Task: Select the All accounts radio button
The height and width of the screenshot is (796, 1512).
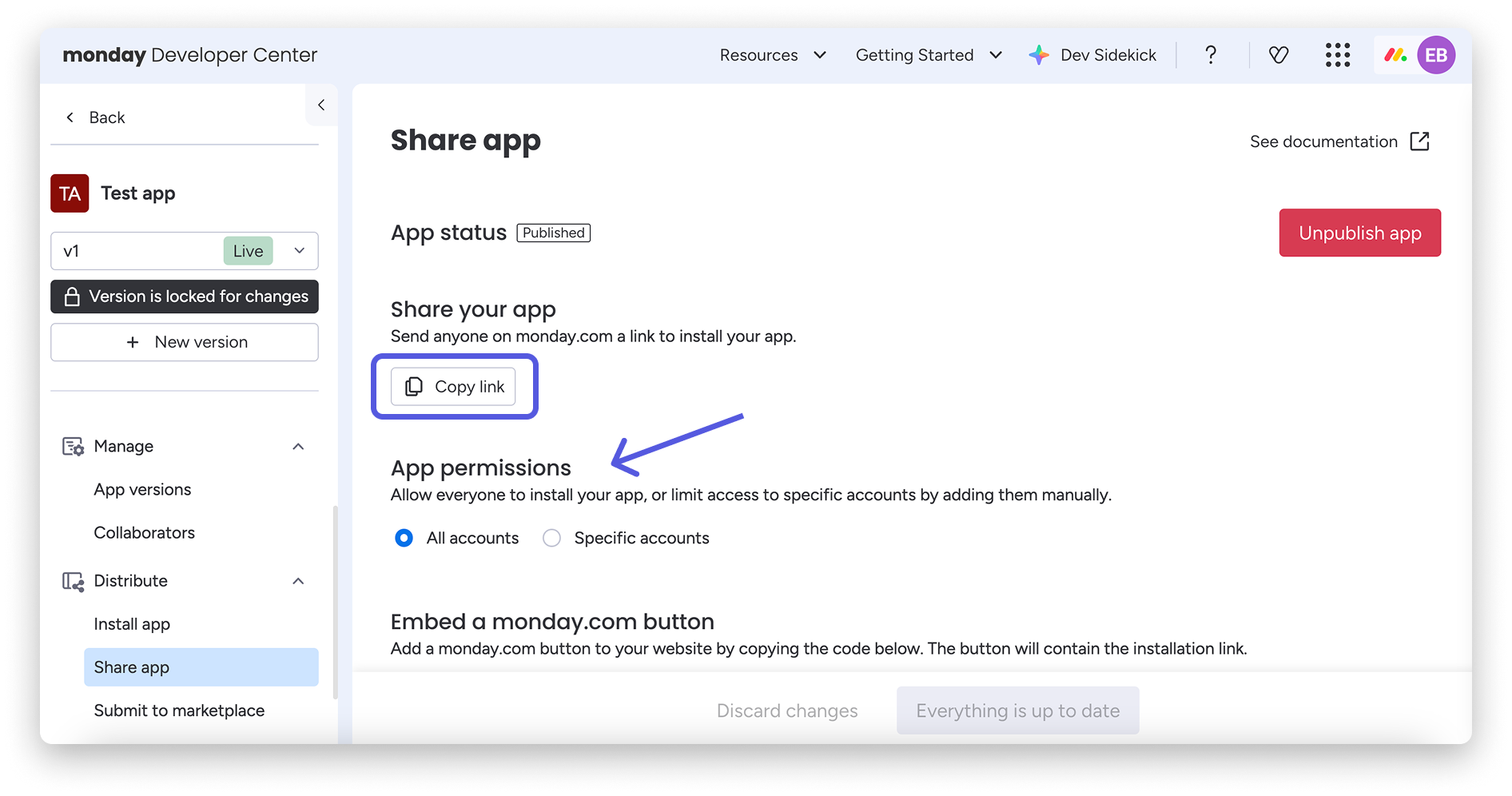Action: click(404, 538)
